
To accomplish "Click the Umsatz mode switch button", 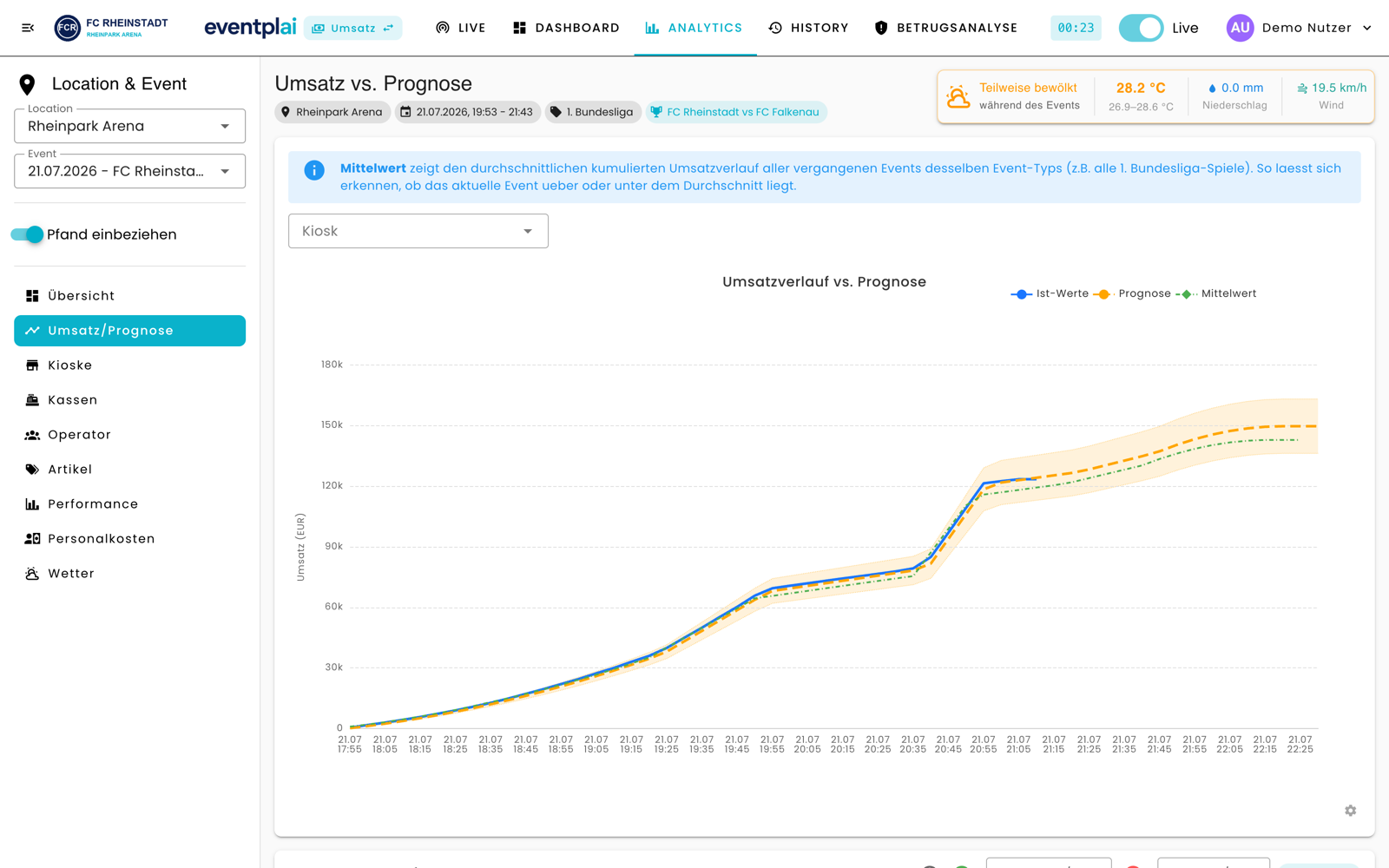I will 352,28.
